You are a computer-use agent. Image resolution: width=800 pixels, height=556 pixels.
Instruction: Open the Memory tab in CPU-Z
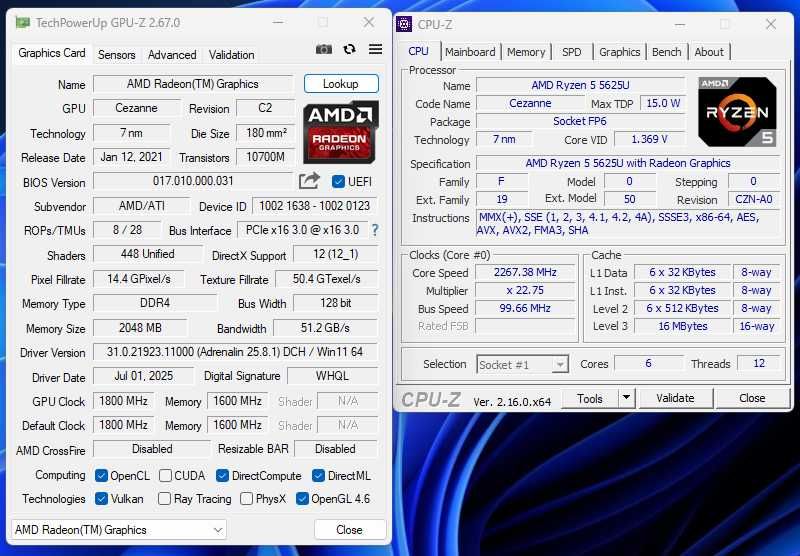pos(526,52)
